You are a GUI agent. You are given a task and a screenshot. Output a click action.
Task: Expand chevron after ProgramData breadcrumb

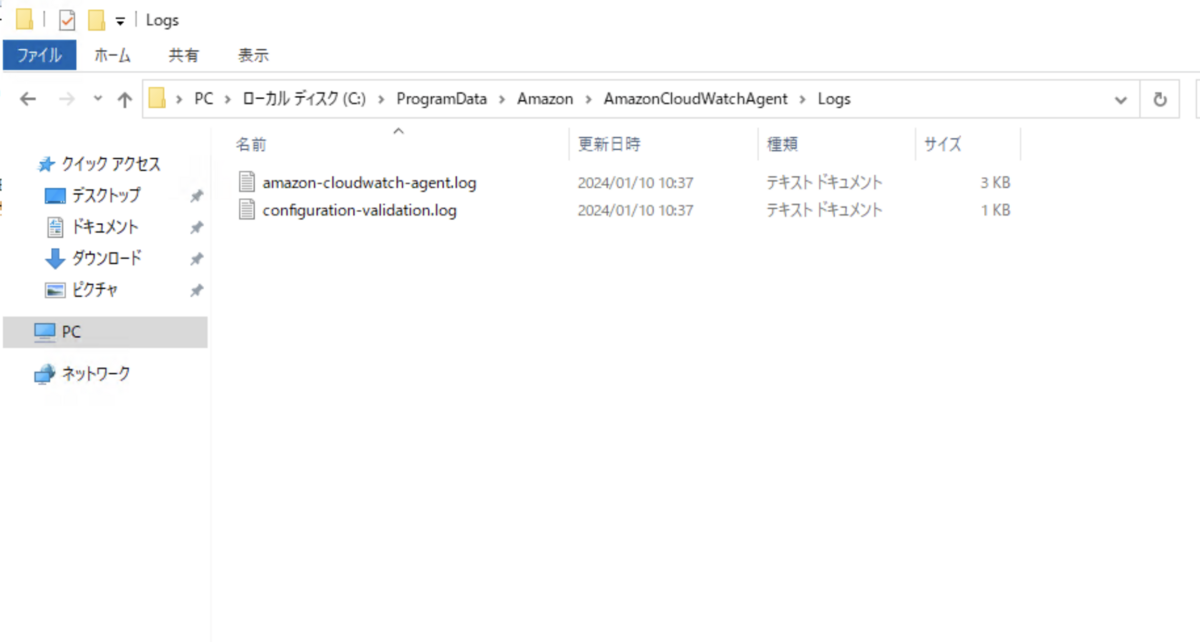[x=503, y=99]
